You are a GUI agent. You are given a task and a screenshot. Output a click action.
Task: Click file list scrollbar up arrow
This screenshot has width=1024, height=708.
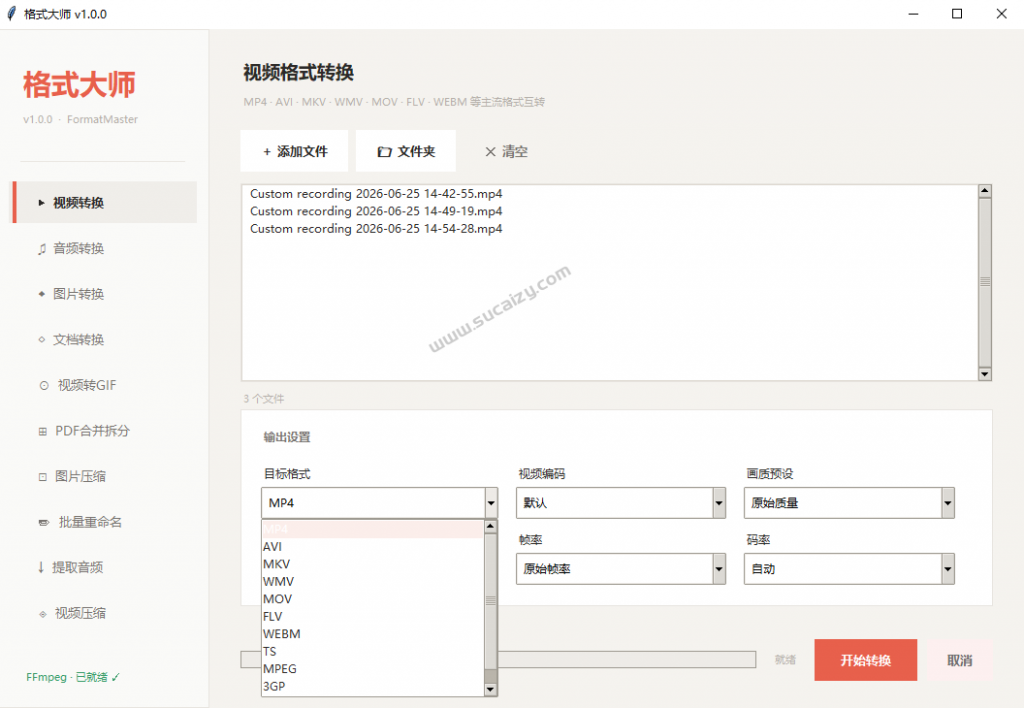pyautogui.click(x=985, y=191)
